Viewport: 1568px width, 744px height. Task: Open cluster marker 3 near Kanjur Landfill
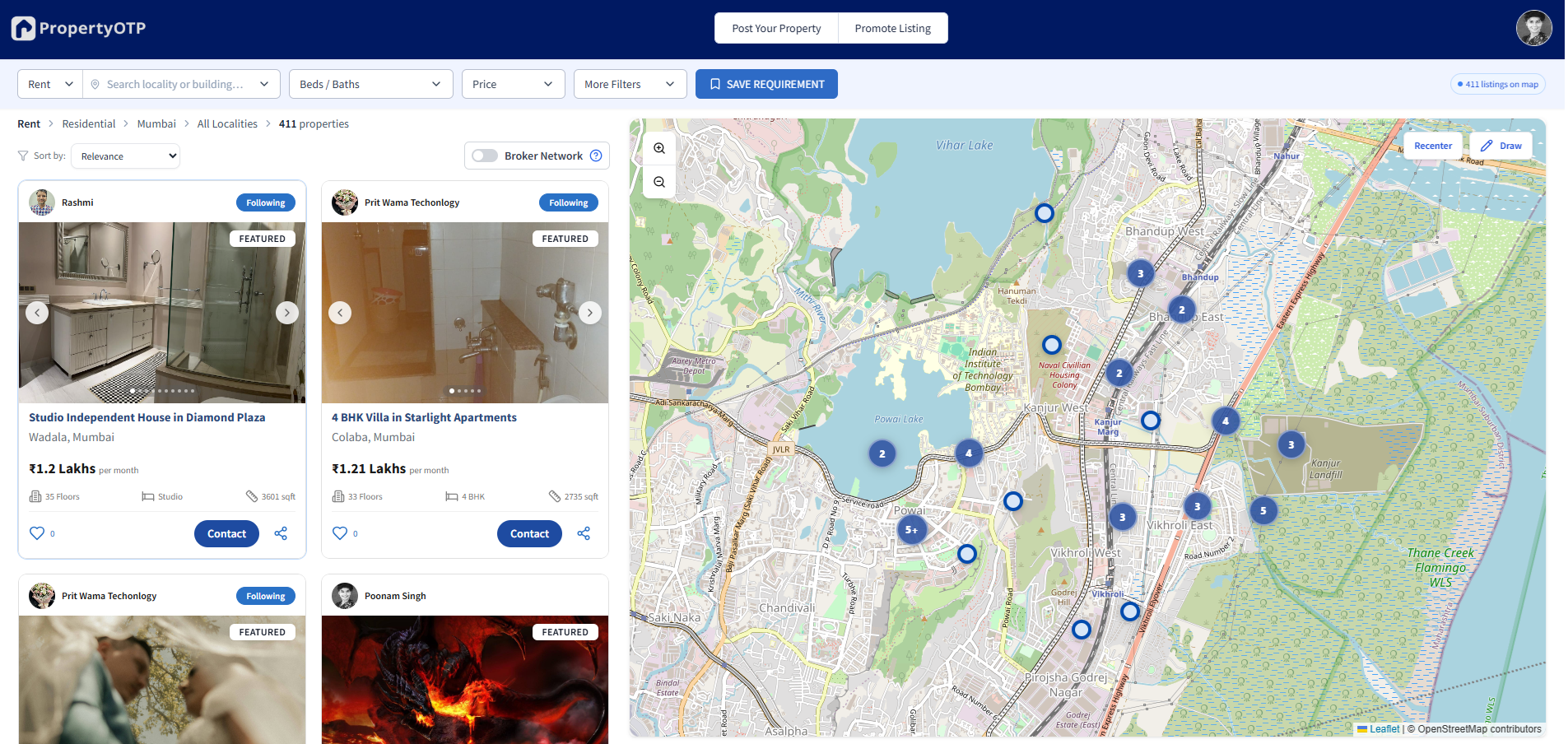(x=1291, y=445)
